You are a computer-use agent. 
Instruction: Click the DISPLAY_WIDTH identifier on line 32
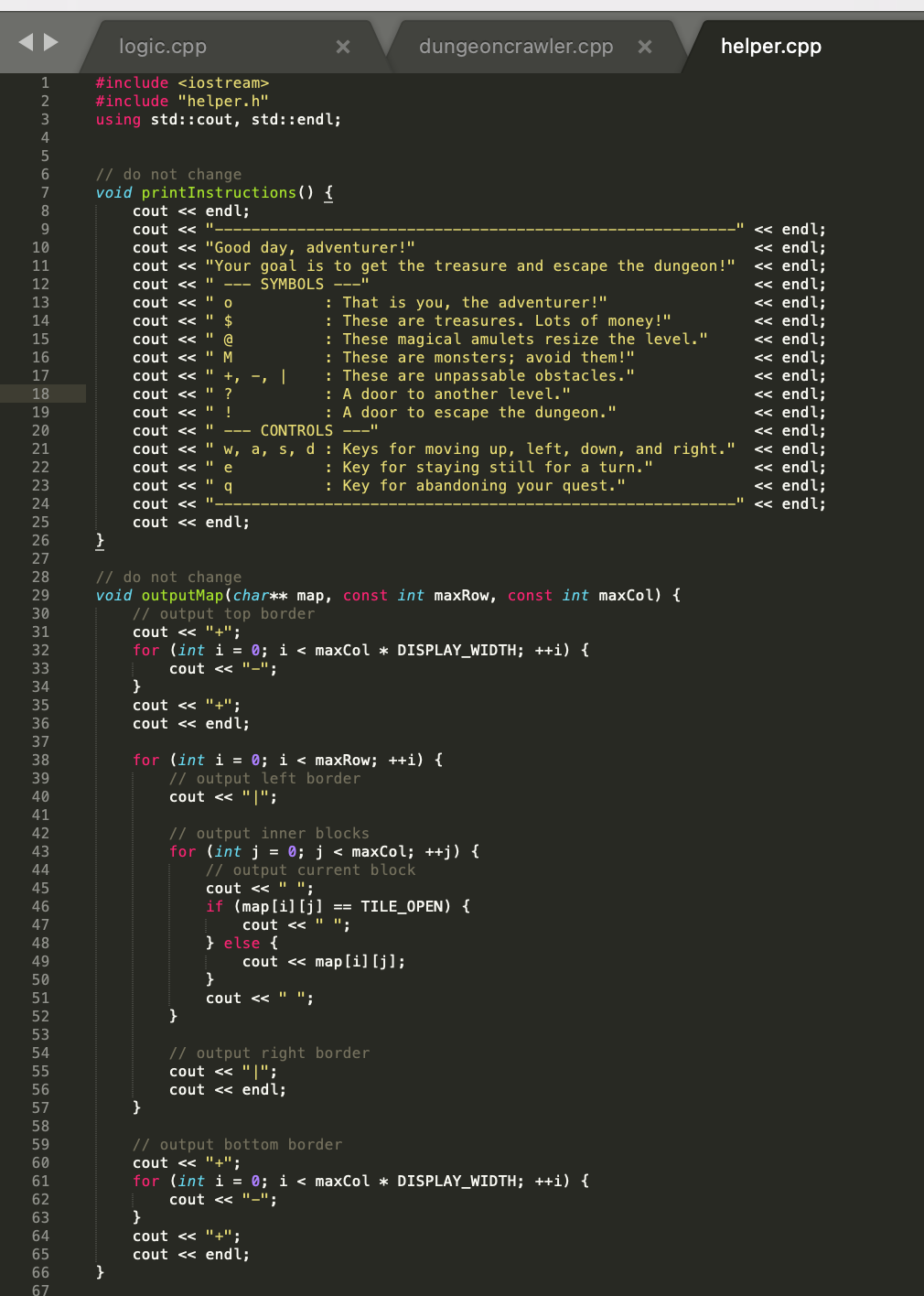tap(457, 650)
